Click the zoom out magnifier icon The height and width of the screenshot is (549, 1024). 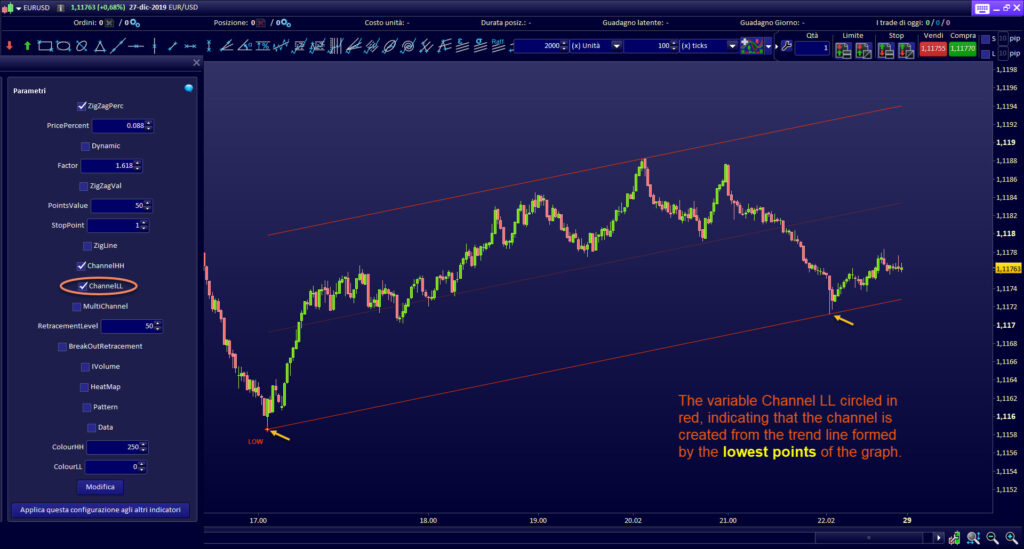coord(991,538)
